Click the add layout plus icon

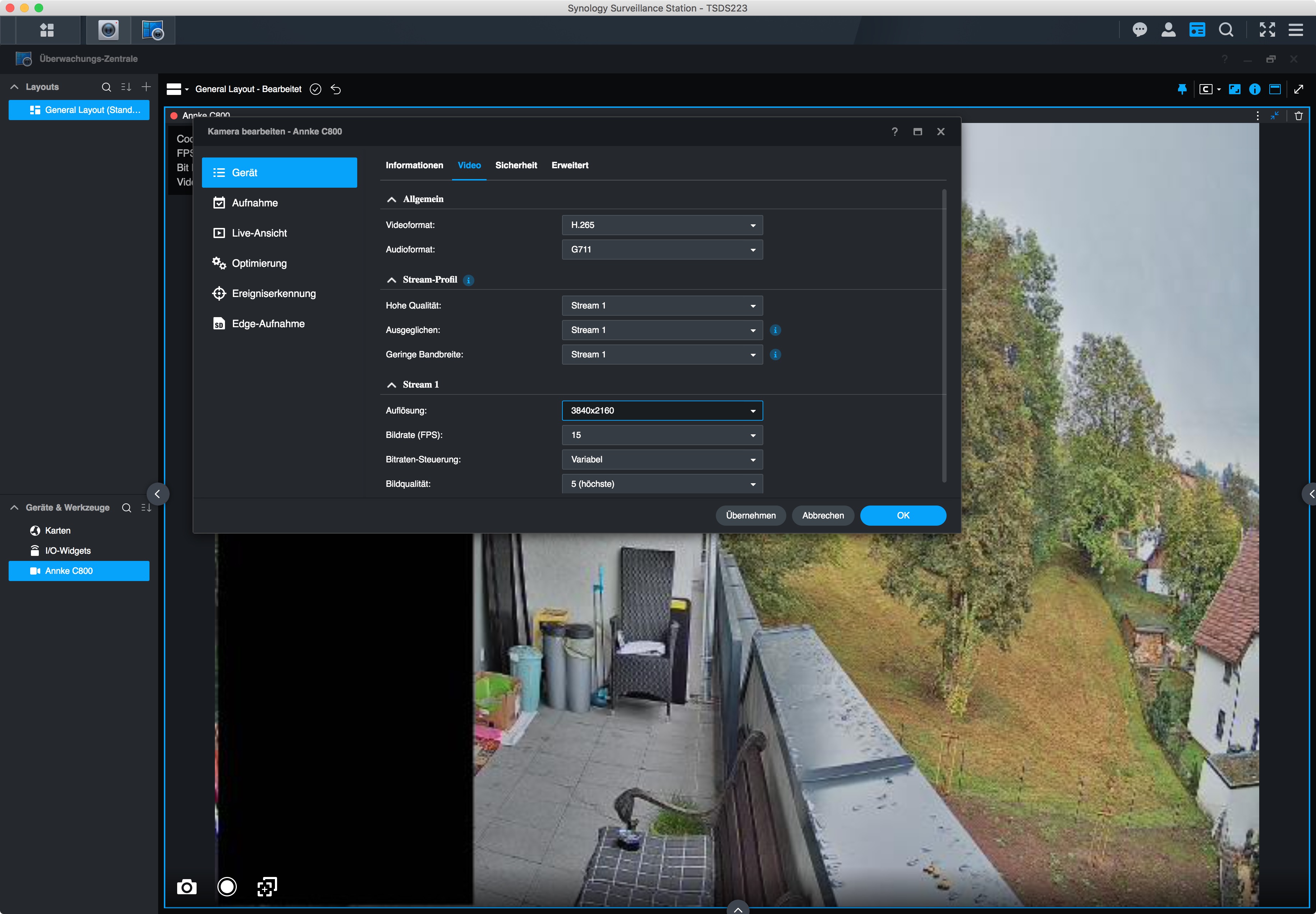(146, 87)
